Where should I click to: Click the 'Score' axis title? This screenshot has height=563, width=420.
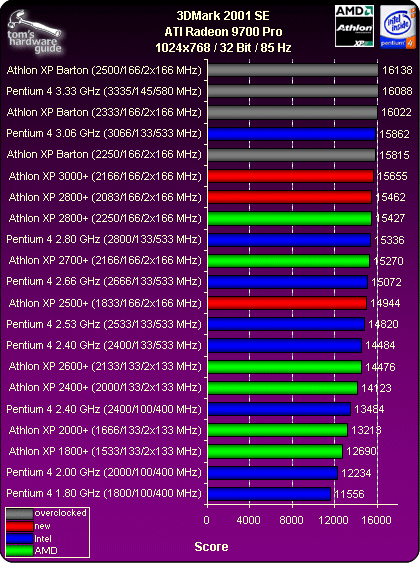[x=211, y=547]
